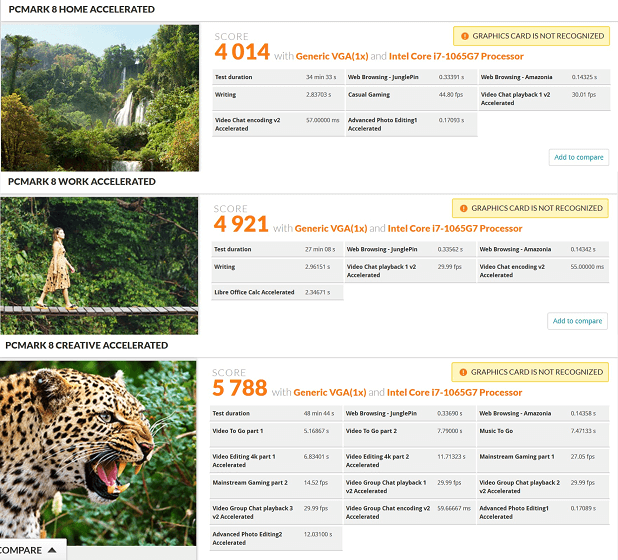Click Writing result 2.96151 s
The width and height of the screenshot is (618, 560).
coord(317,267)
